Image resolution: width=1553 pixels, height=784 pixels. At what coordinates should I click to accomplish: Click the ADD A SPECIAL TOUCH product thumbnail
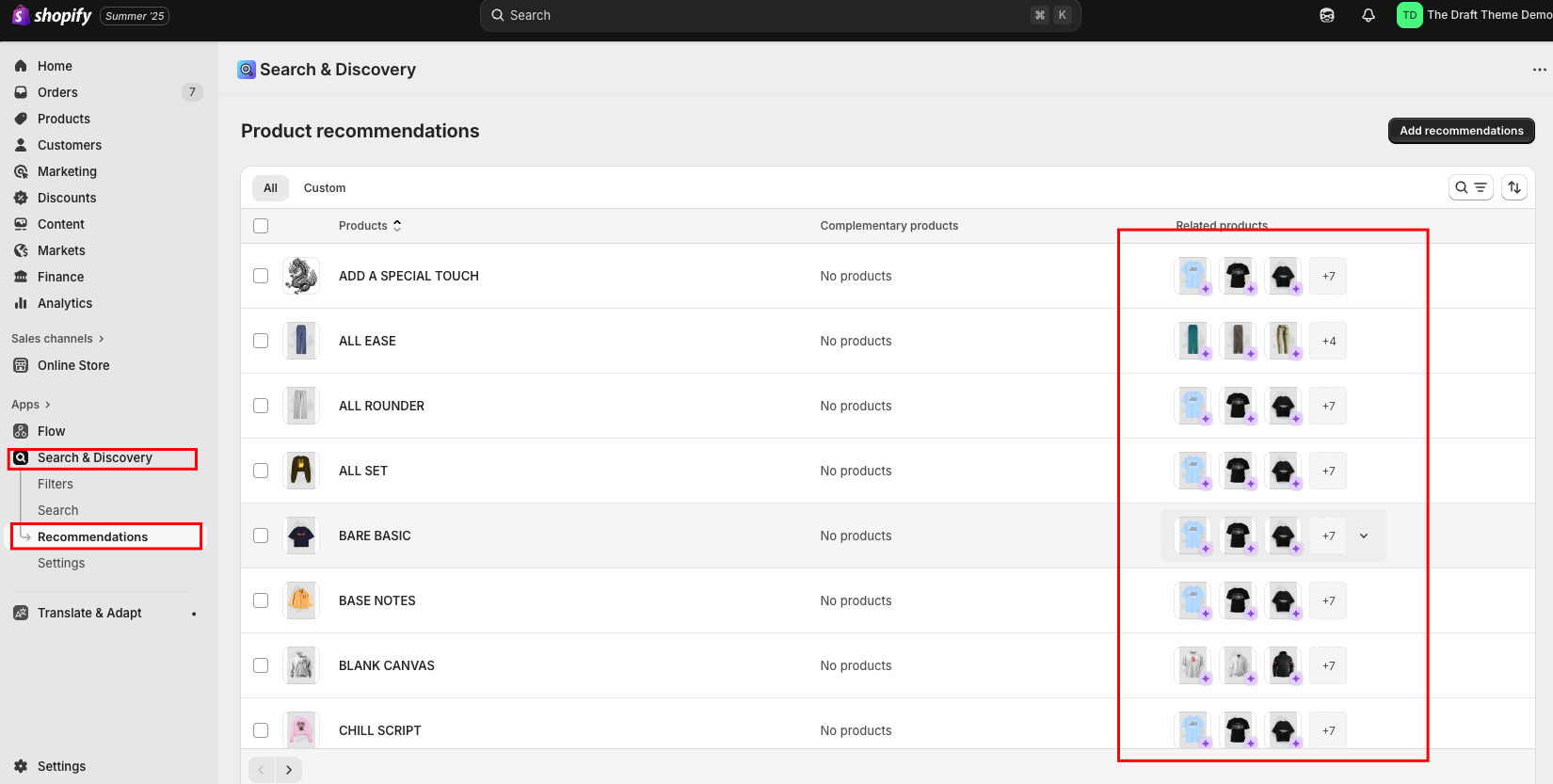click(301, 276)
